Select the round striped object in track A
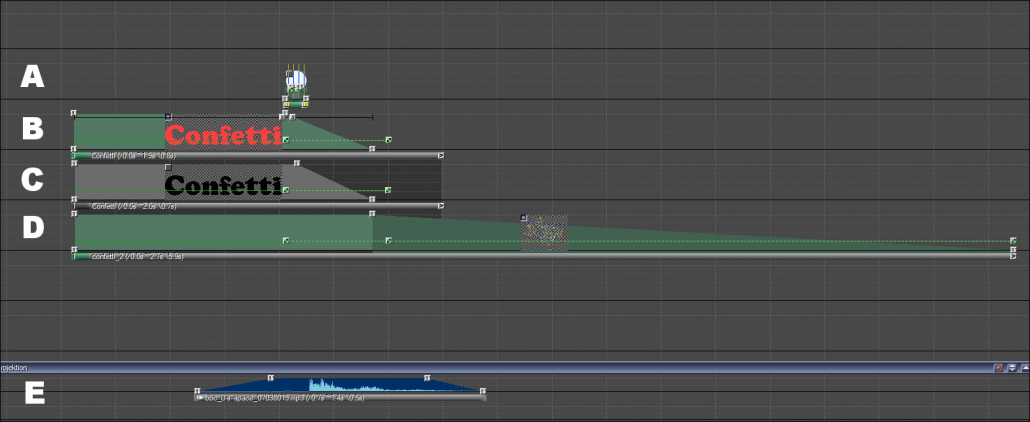This screenshot has width=1030, height=422. point(296,80)
